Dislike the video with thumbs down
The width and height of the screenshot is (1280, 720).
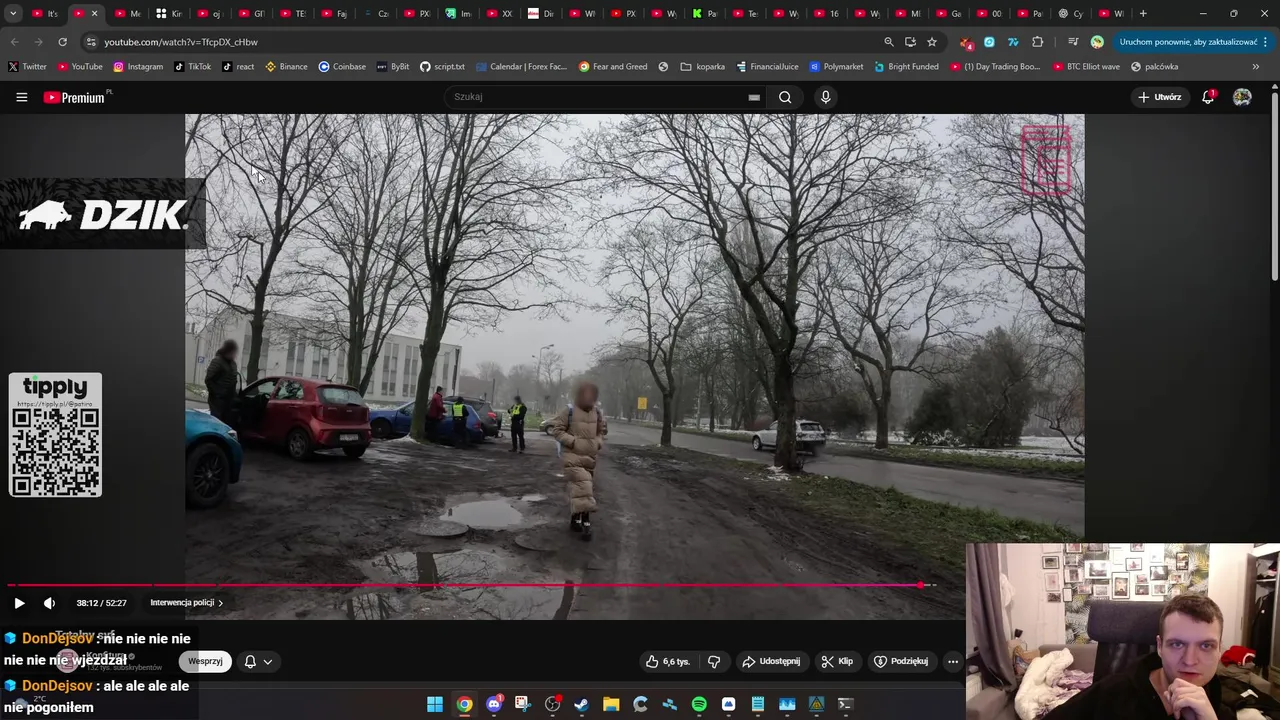tap(714, 661)
